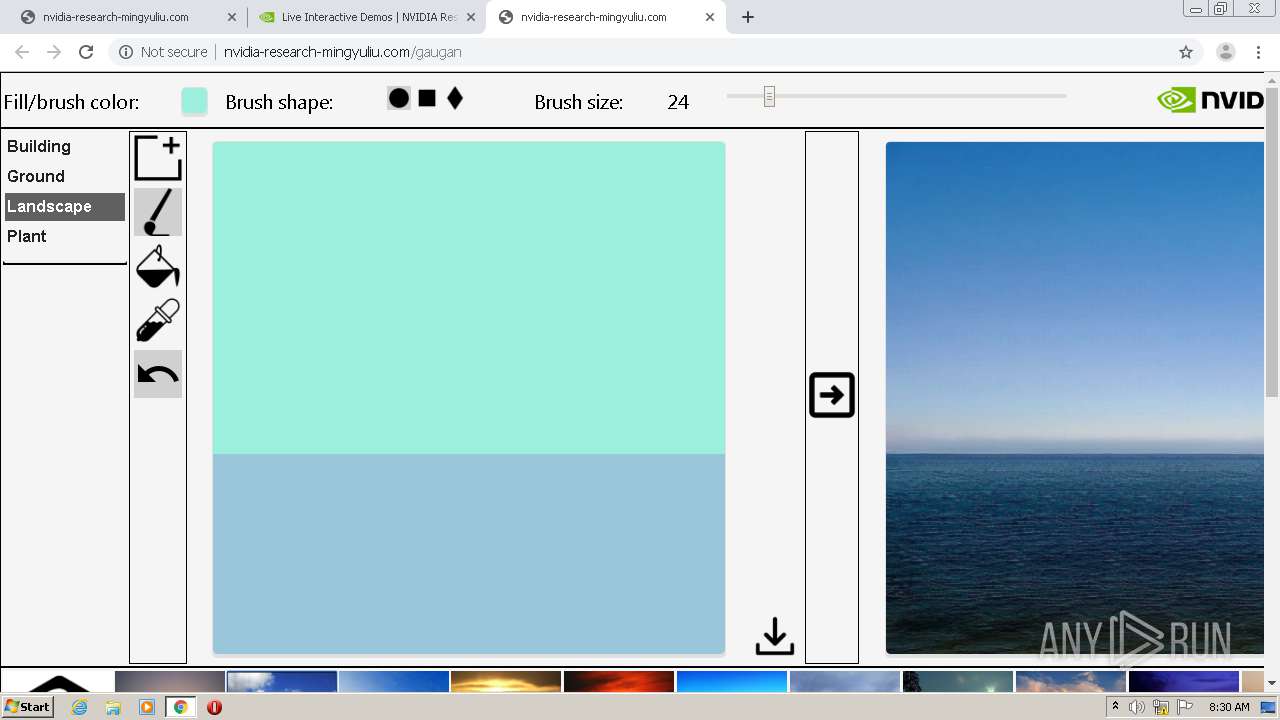Open a new browser tab
The height and width of the screenshot is (720, 1280).
[748, 17]
